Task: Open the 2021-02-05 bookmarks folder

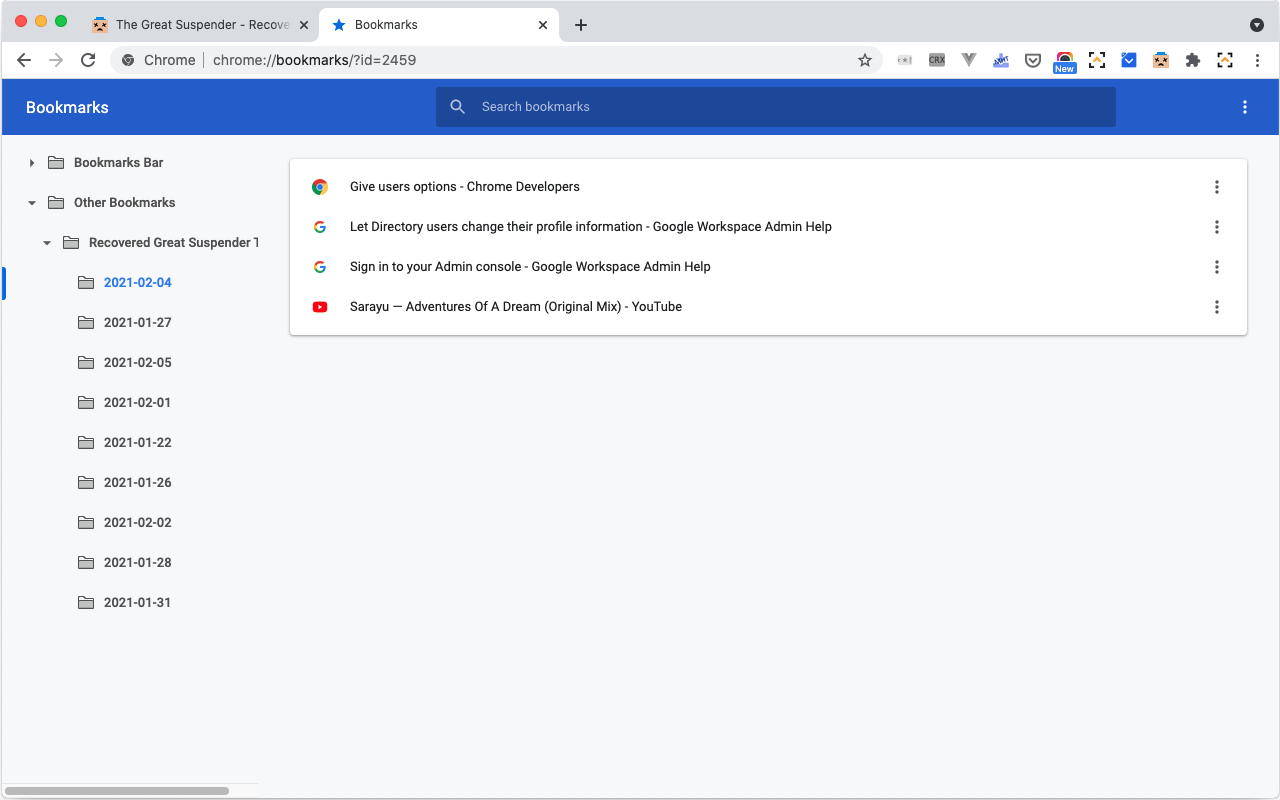Action: pos(137,362)
